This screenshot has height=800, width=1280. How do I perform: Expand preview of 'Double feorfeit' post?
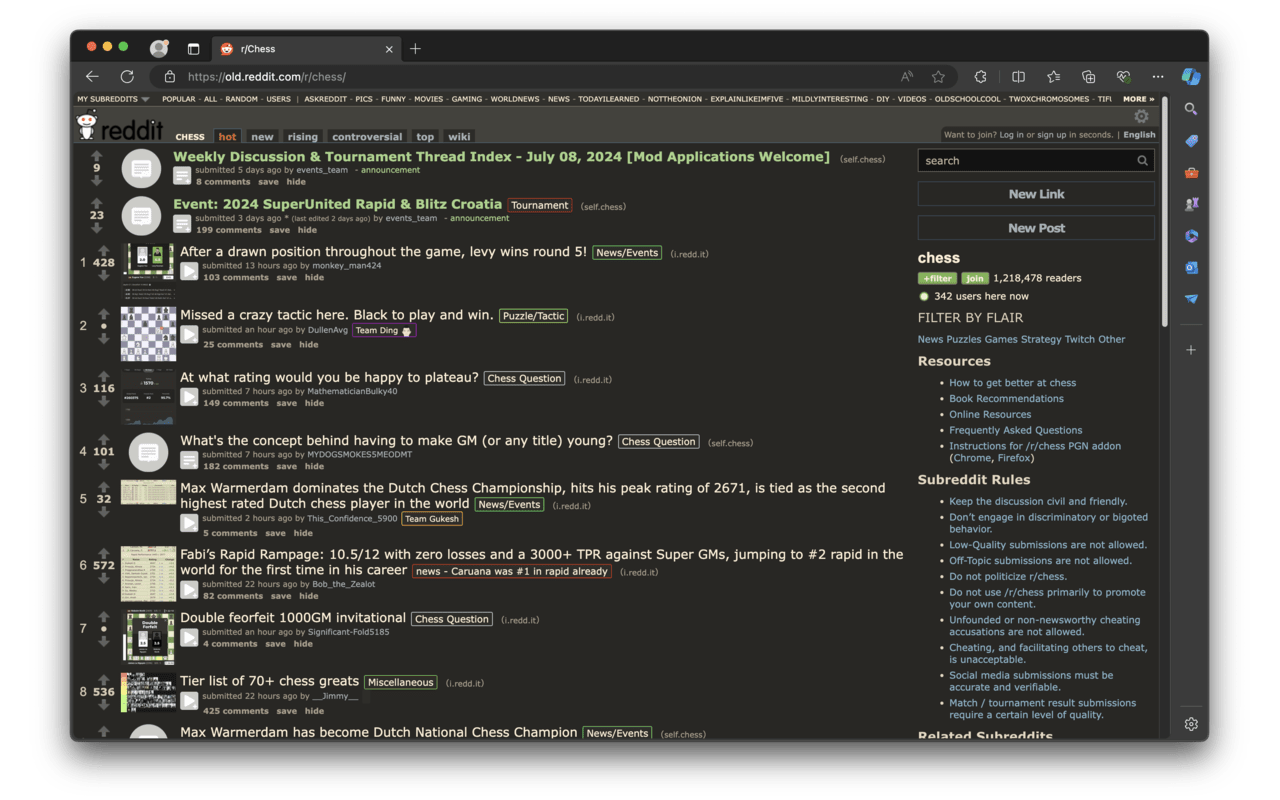click(189, 638)
